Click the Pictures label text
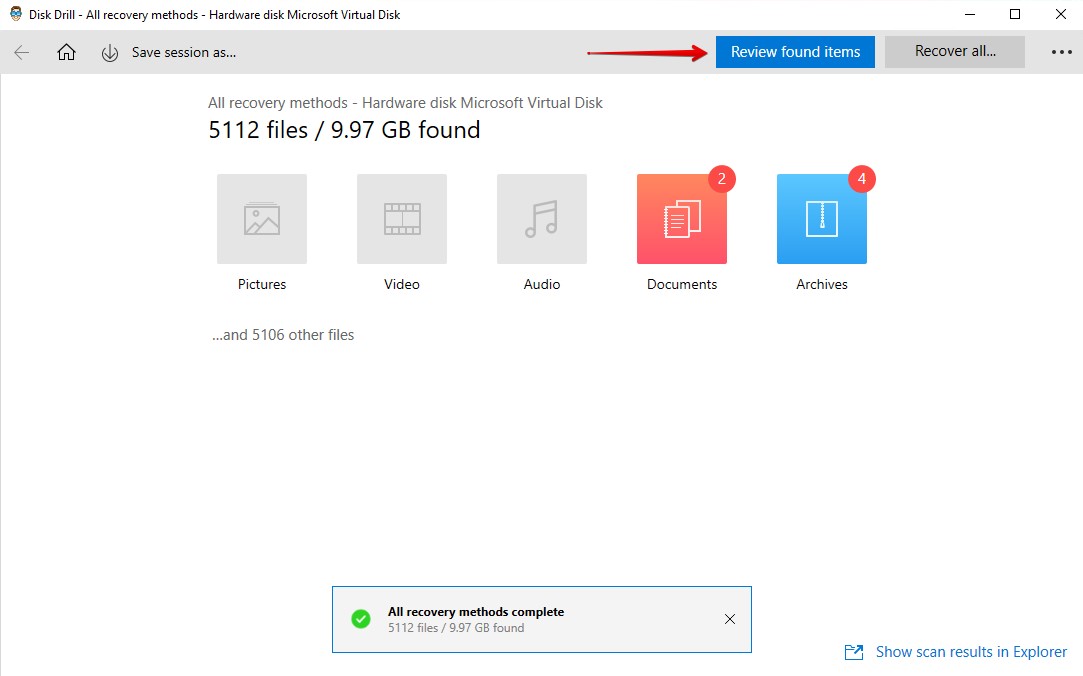Image resolution: width=1083 pixels, height=676 pixels. tap(262, 284)
